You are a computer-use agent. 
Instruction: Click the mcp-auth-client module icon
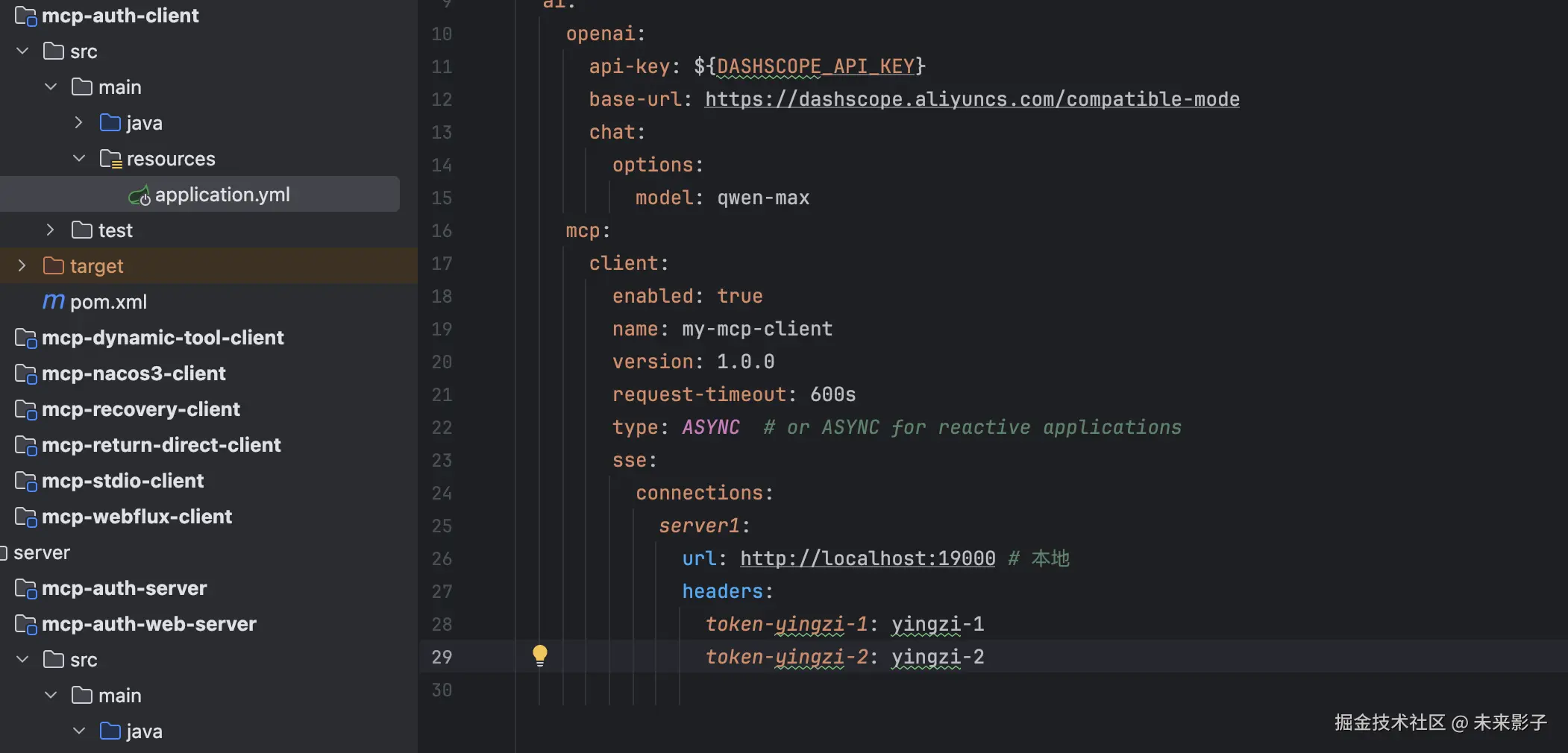(25, 16)
